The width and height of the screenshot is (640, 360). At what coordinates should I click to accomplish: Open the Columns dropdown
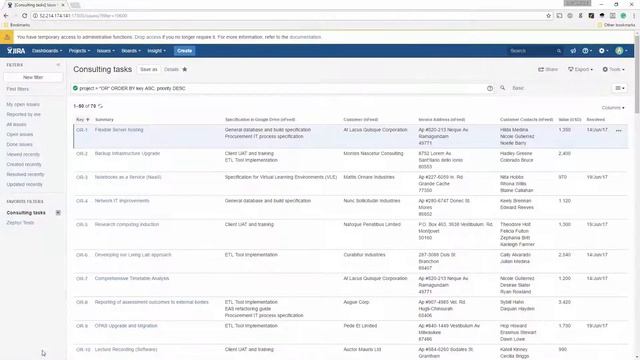click(x=613, y=108)
